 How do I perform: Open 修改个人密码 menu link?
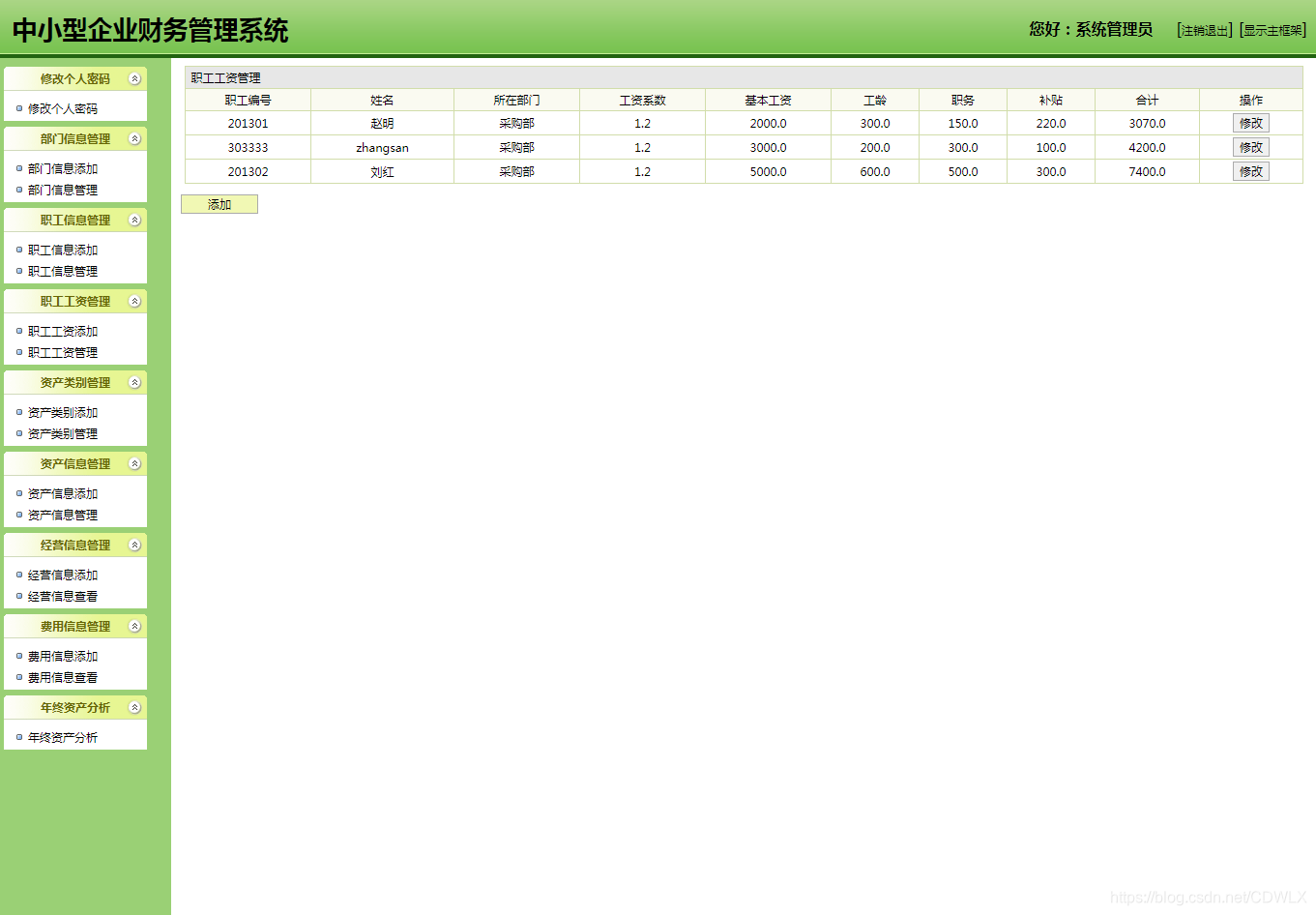(x=63, y=109)
